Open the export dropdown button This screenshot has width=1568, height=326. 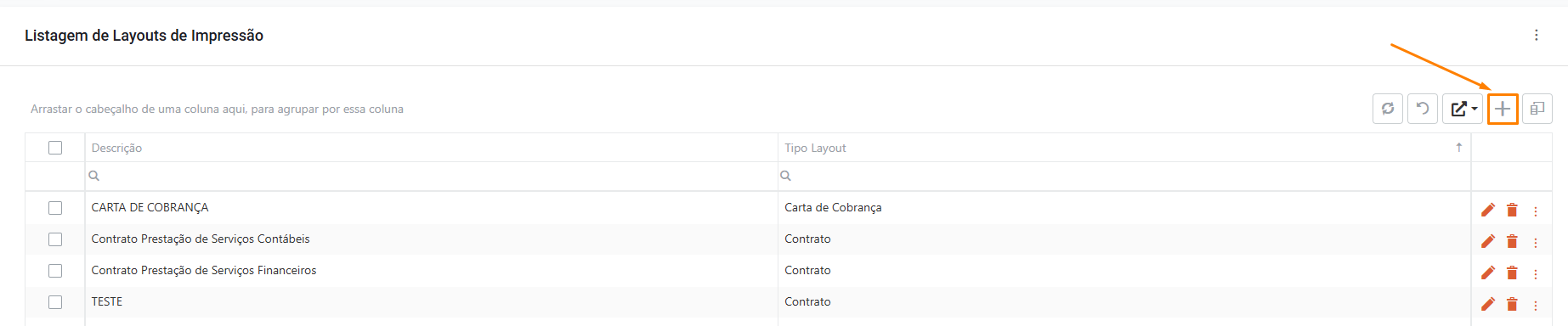tap(1463, 109)
